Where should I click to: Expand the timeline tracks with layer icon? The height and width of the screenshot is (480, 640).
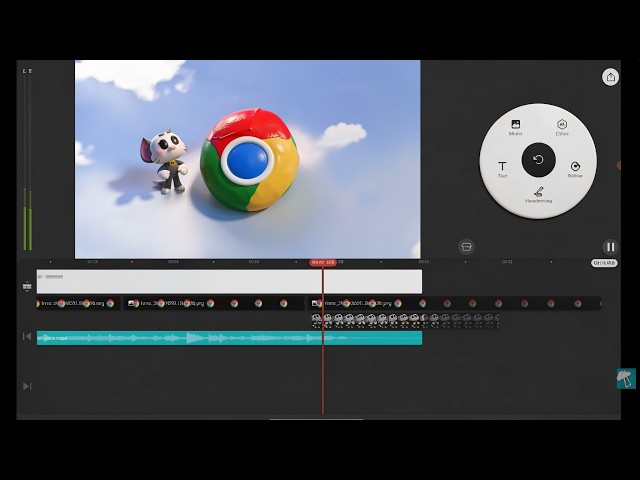(27, 287)
